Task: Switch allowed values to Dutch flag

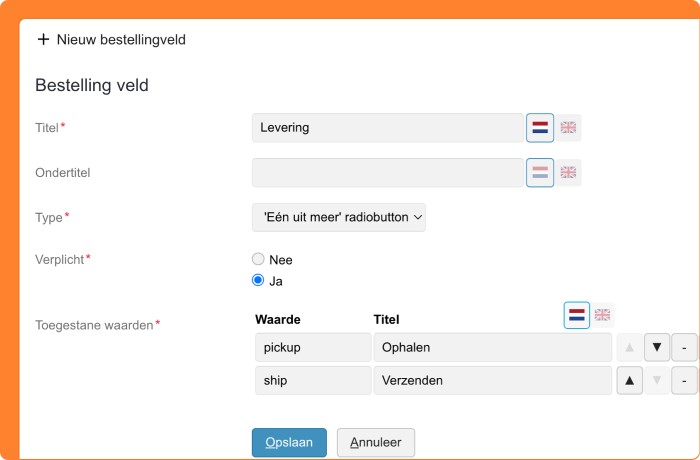Action: [577, 316]
